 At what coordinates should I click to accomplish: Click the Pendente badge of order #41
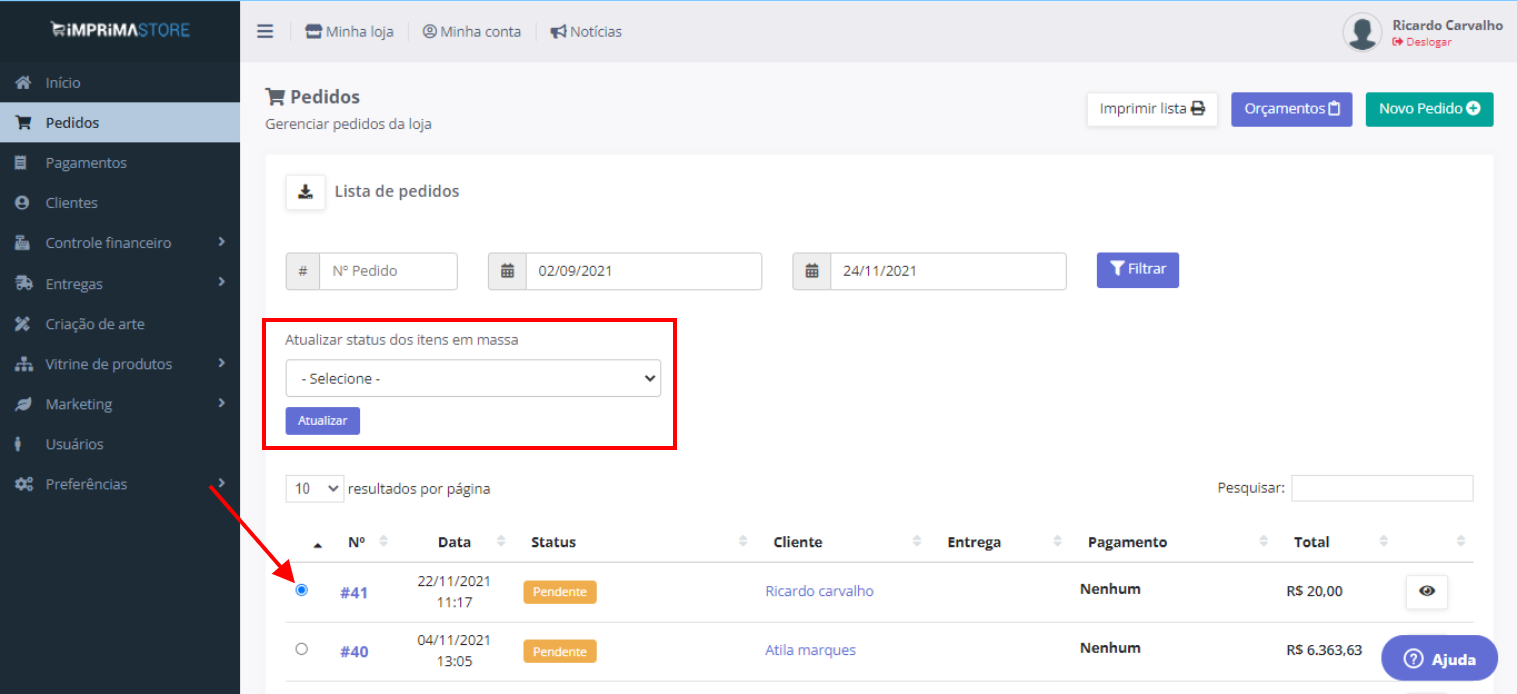(x=560, y=592)
